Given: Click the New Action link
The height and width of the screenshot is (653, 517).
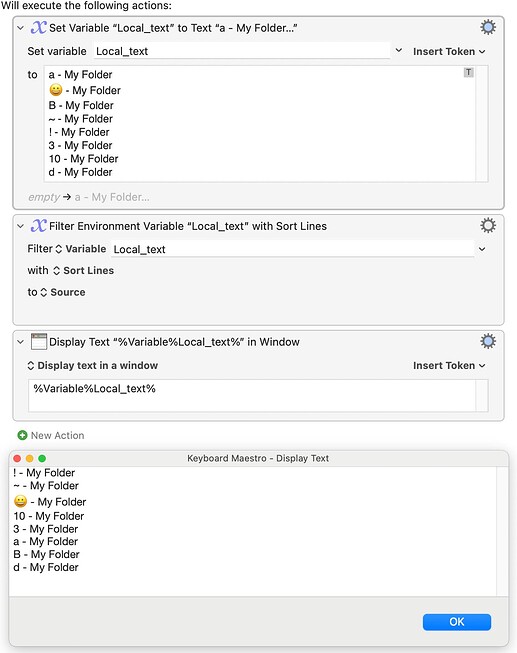Looking at the screenshot, I should [x=57, y=435].
